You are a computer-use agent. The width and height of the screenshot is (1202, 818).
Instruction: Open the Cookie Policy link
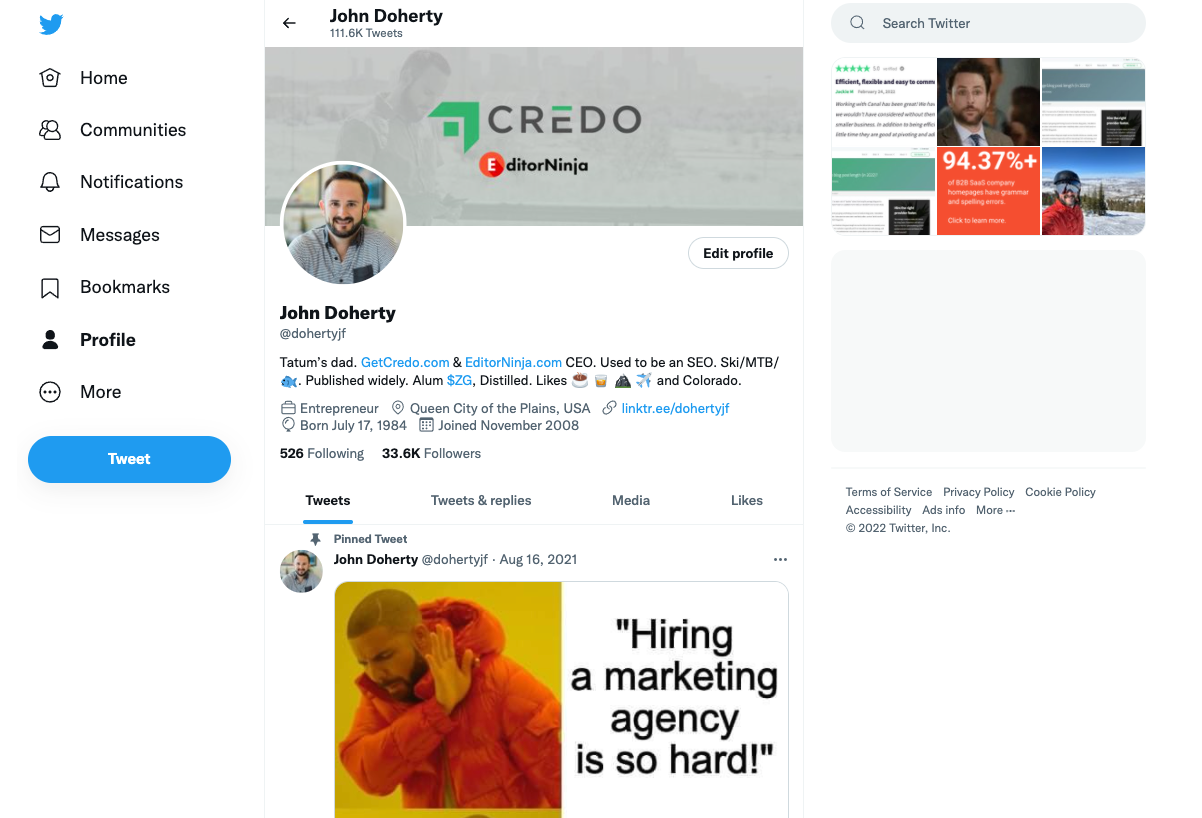(x=1060, y=492)
